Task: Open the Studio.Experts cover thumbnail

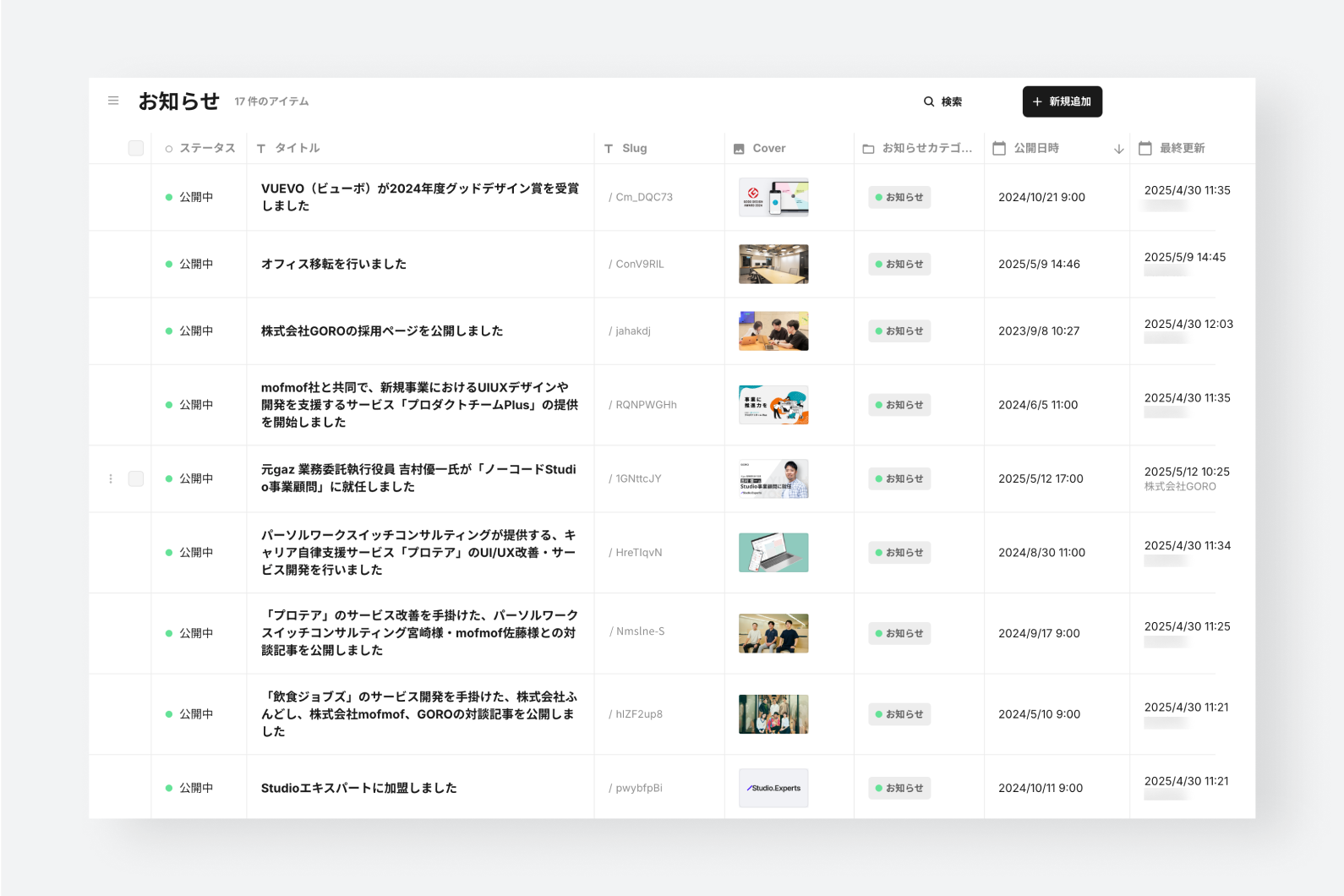Action: coord(773,788)
